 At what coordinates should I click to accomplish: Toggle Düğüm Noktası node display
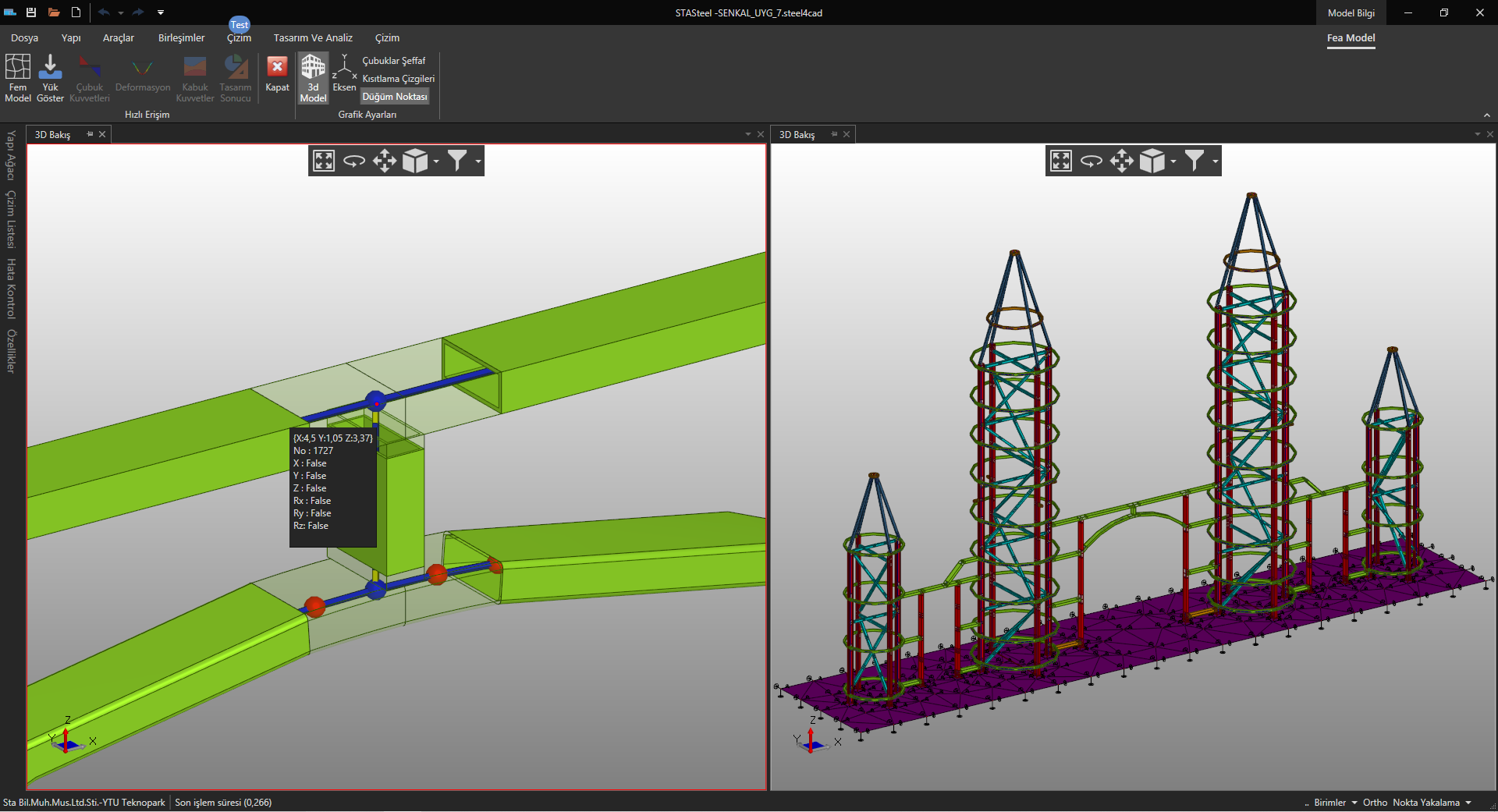point(395,97)
